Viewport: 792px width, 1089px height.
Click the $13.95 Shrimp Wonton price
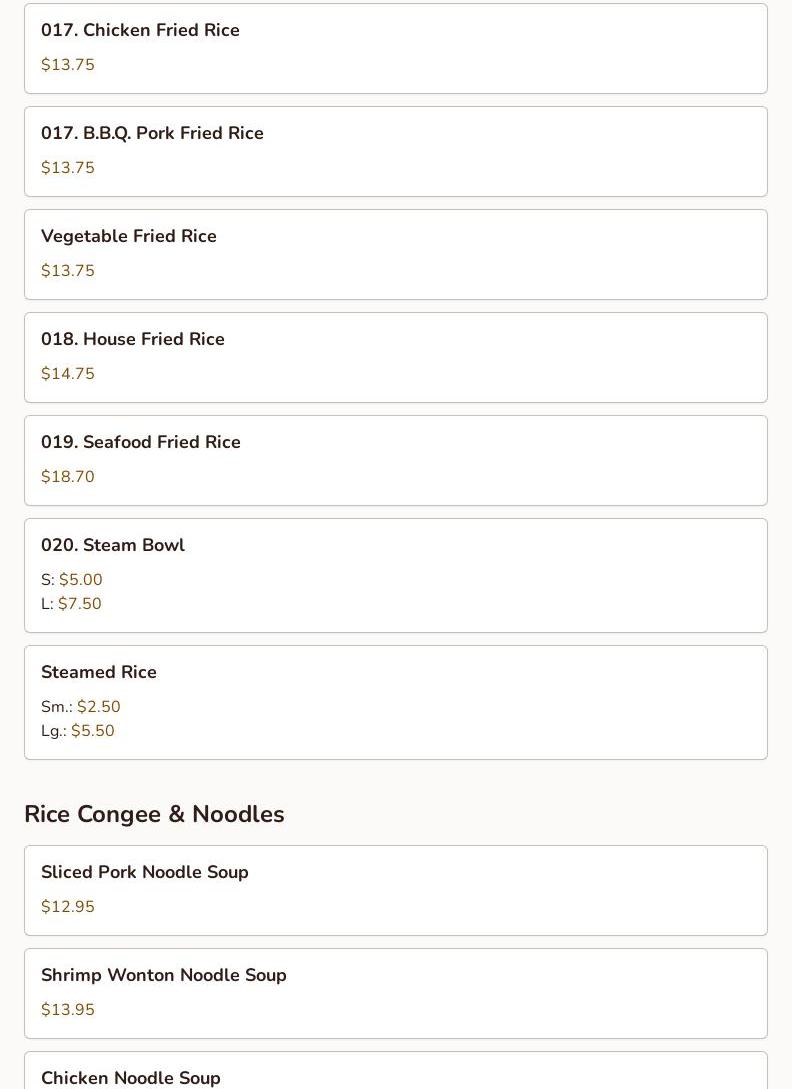(x=67, y=1009)
